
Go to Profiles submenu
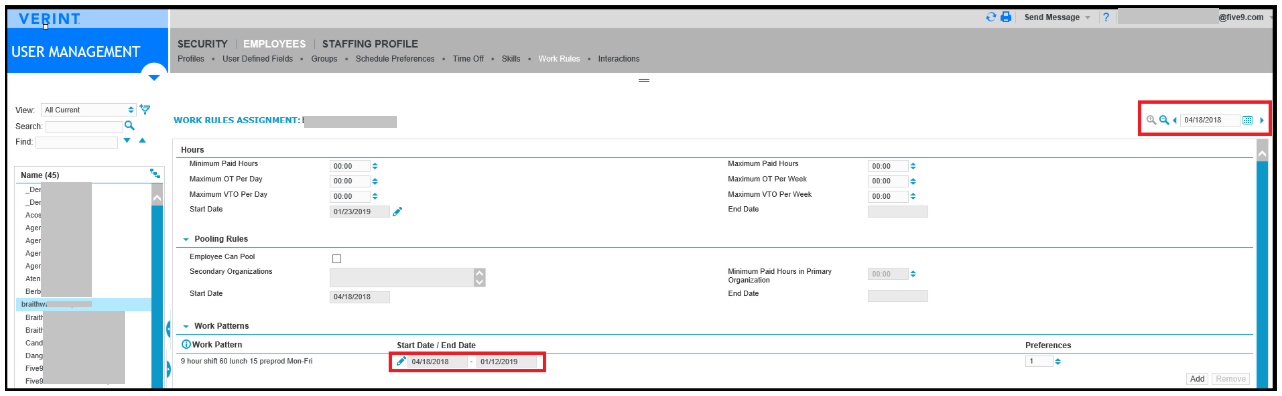(x=191, y=59)
